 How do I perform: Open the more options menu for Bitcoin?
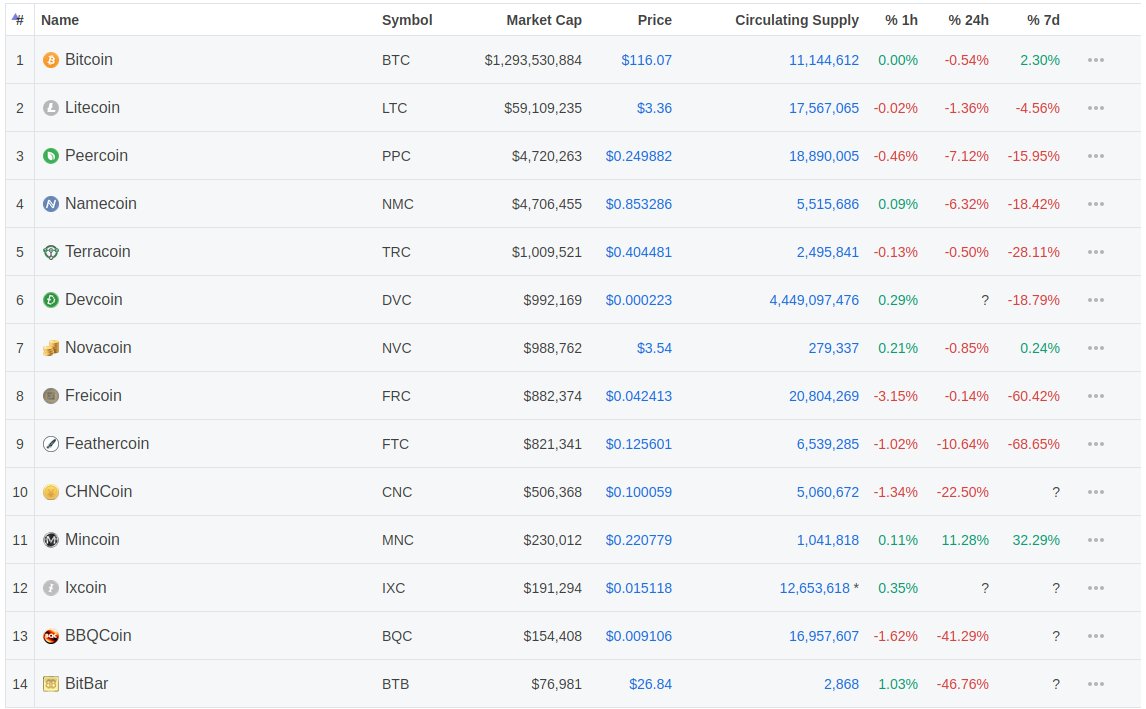click(1096, 60)
